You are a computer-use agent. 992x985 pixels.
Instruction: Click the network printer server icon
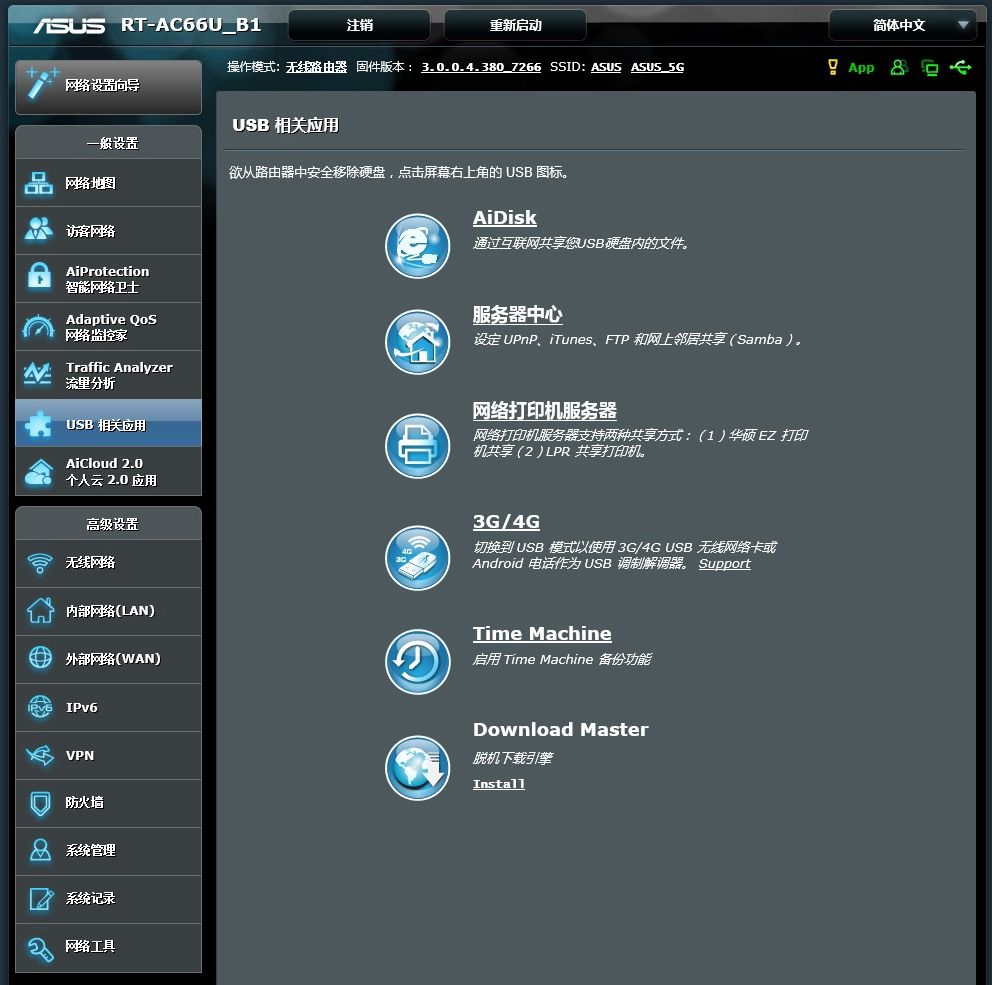click(417, 446)
